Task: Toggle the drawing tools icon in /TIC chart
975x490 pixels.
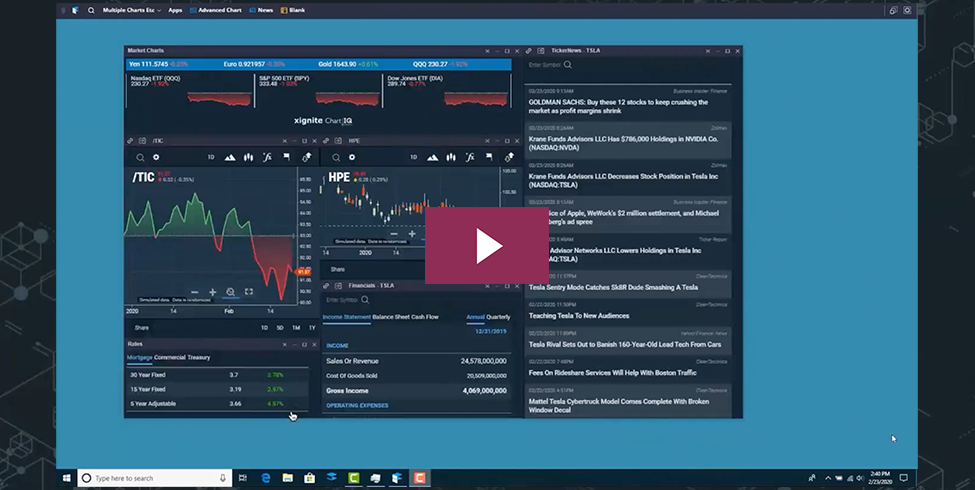Action: 306,157
